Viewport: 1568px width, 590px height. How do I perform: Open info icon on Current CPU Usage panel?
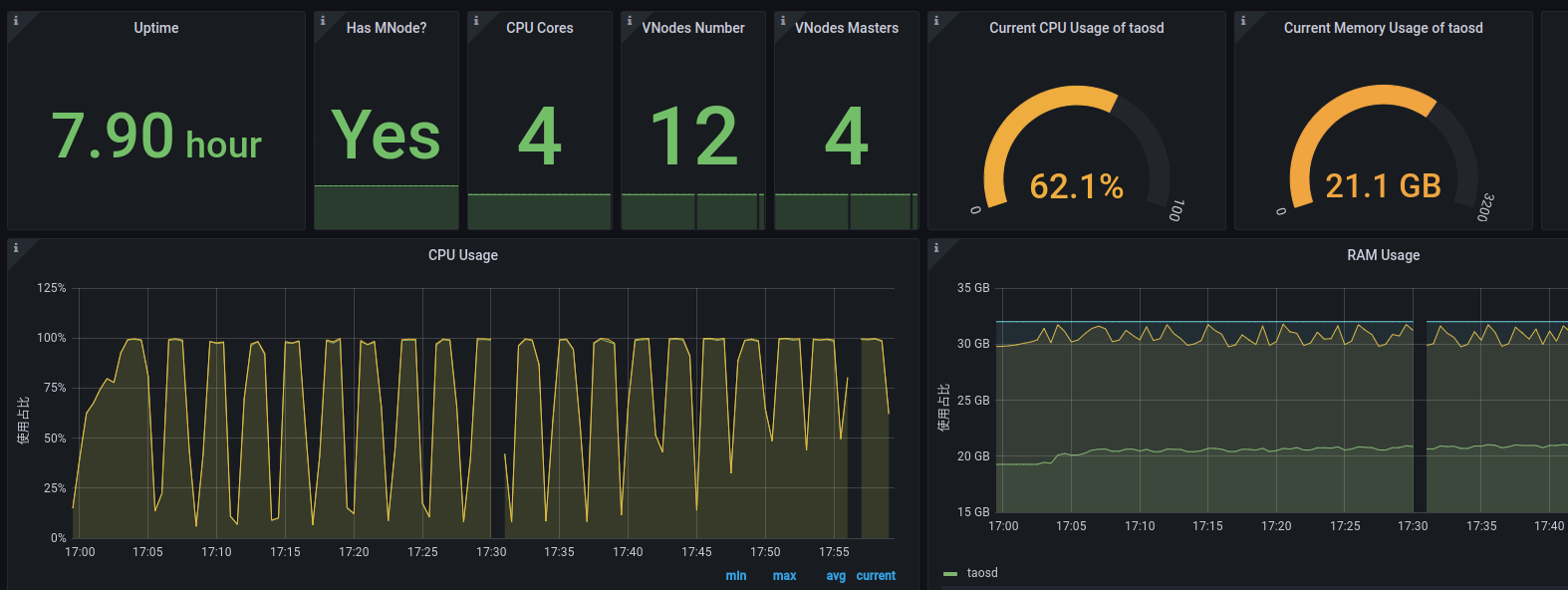[x=936, y=20]
